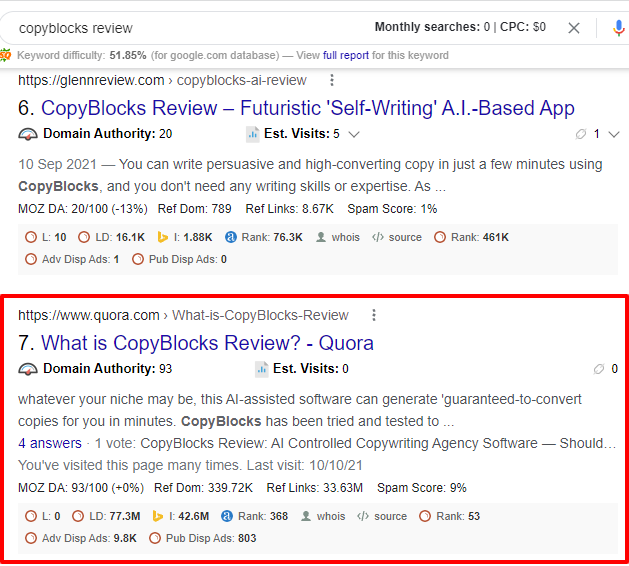629x566 pixels.
Task: Click the glennreview.com URL breadcrumb
Action: click(162, 80)
